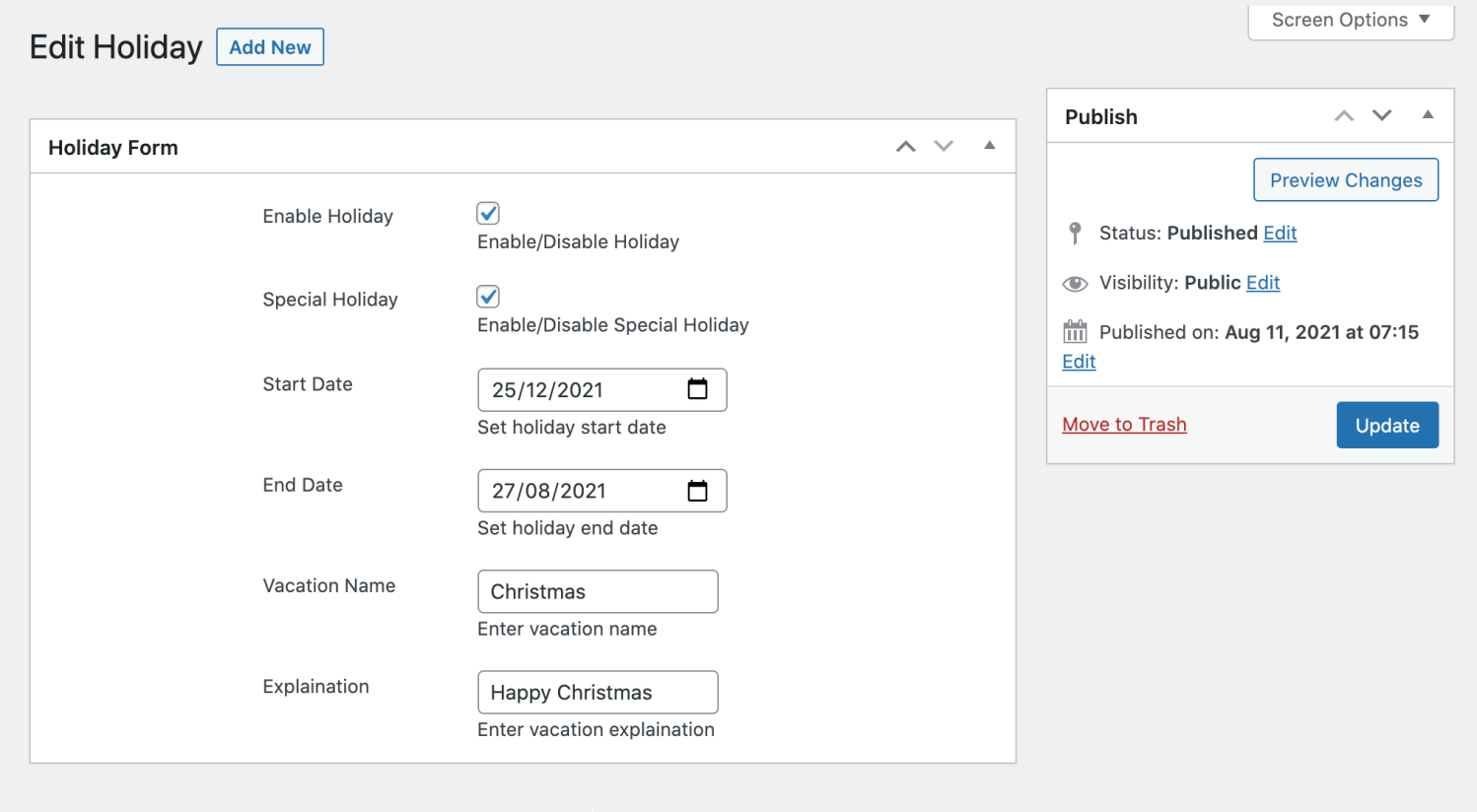Click the Update button
Viewport: 1477px width, 812px height.
coord(1386,425)
